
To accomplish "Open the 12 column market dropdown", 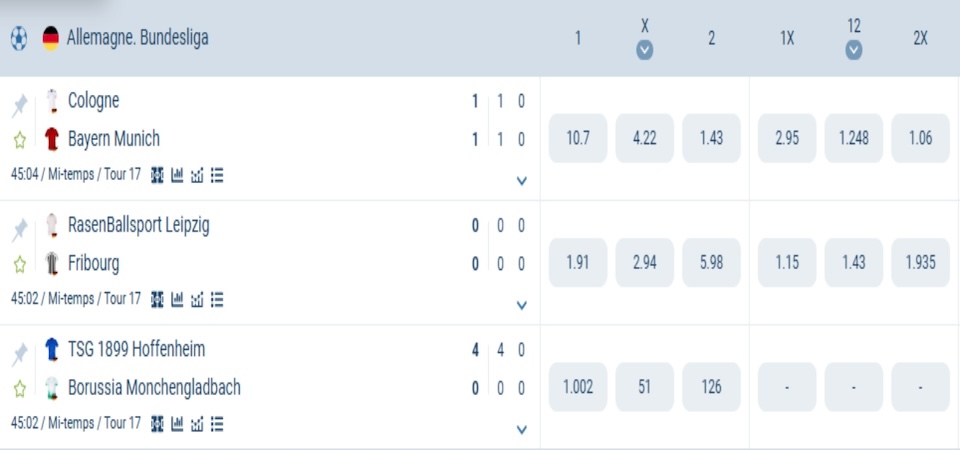I will click(853, 50).
